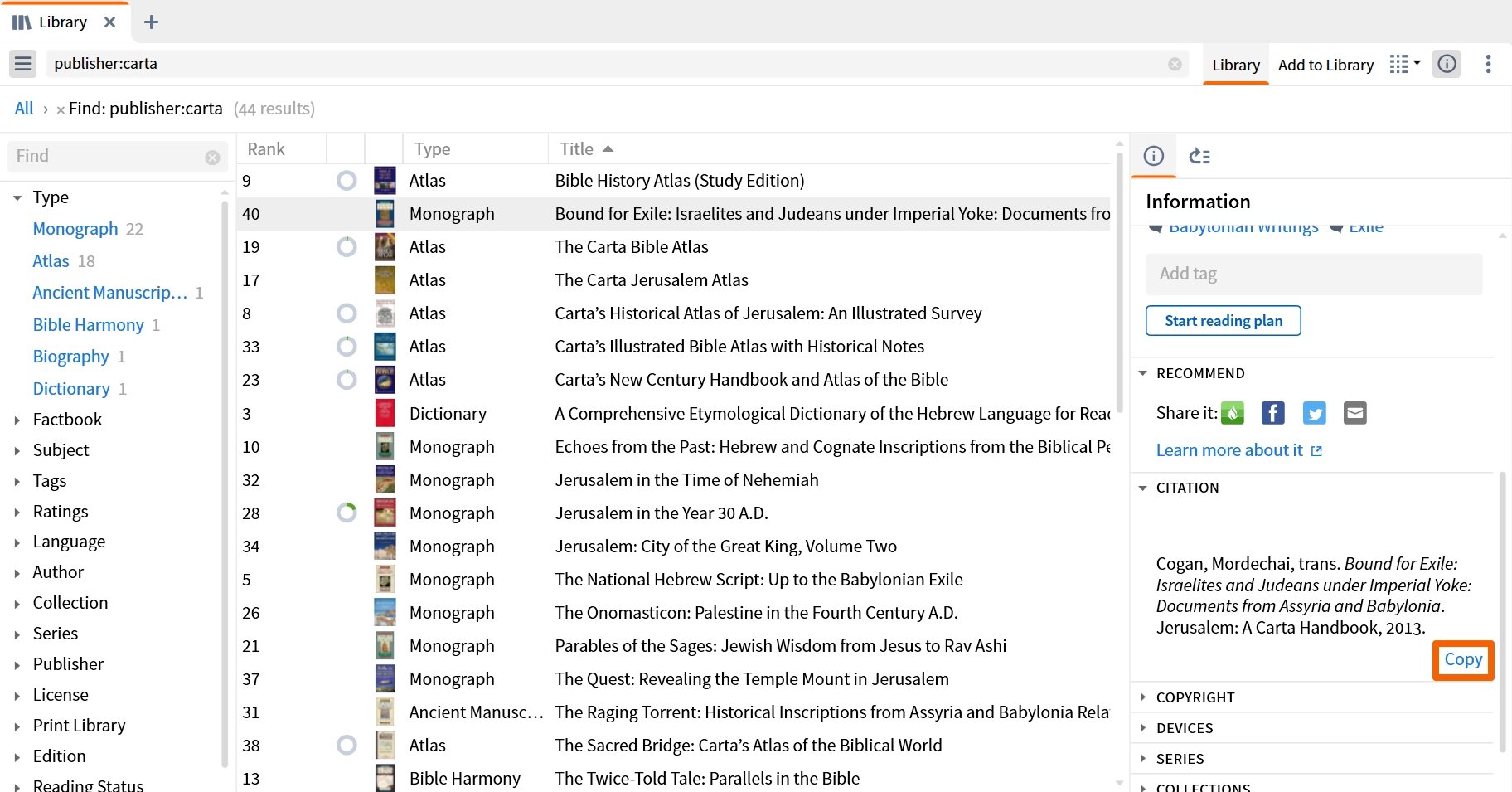Expand the Ratings facet
The width and height of the screenshot is (1512, 792).
[x=17, y=512]
